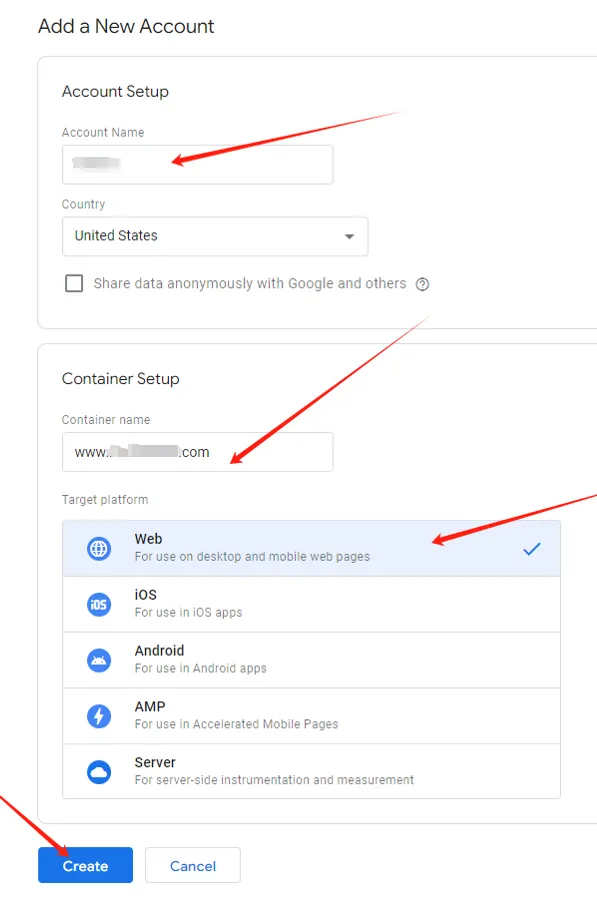Focus the Container name input field

pos(198,452)
